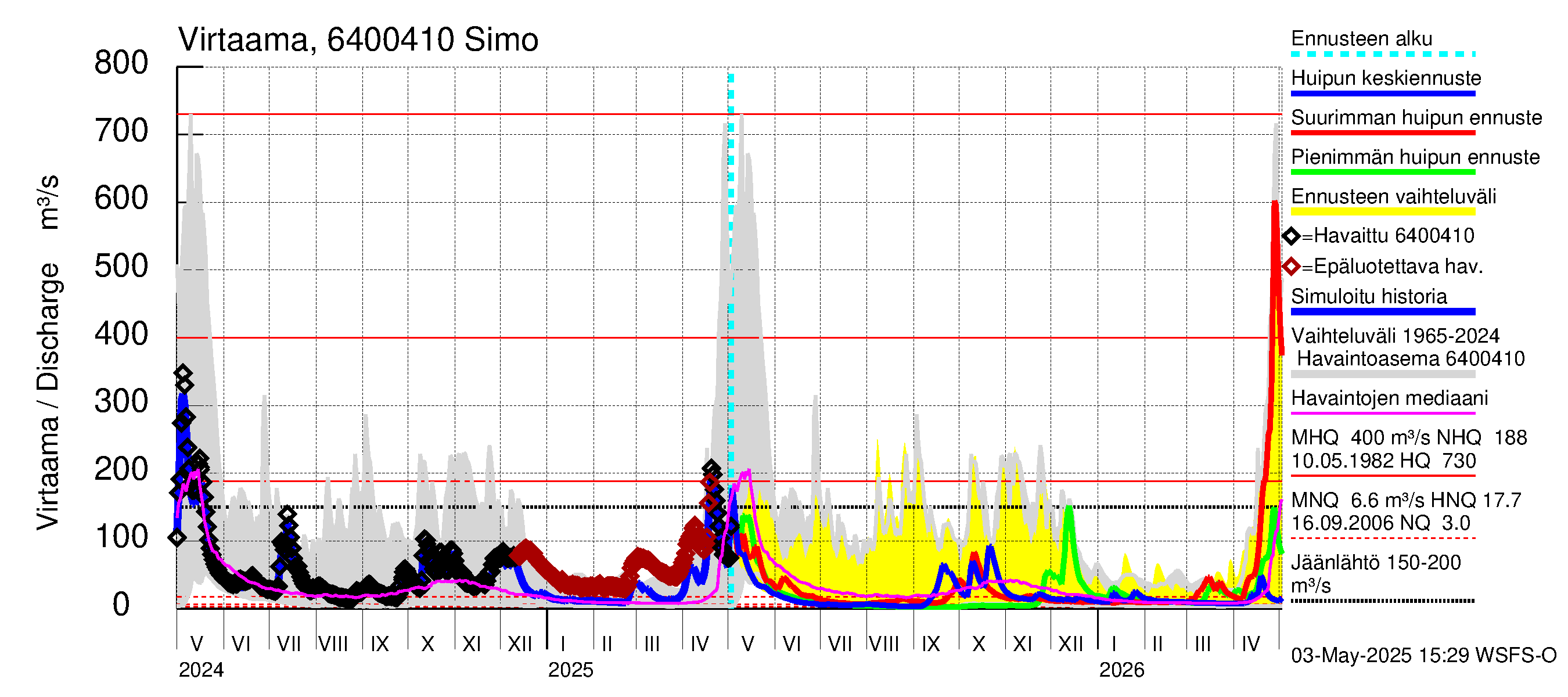
Task: Click the red diamond 'Epäluotettava hav.' marker
Action: tap(1291, 267)
